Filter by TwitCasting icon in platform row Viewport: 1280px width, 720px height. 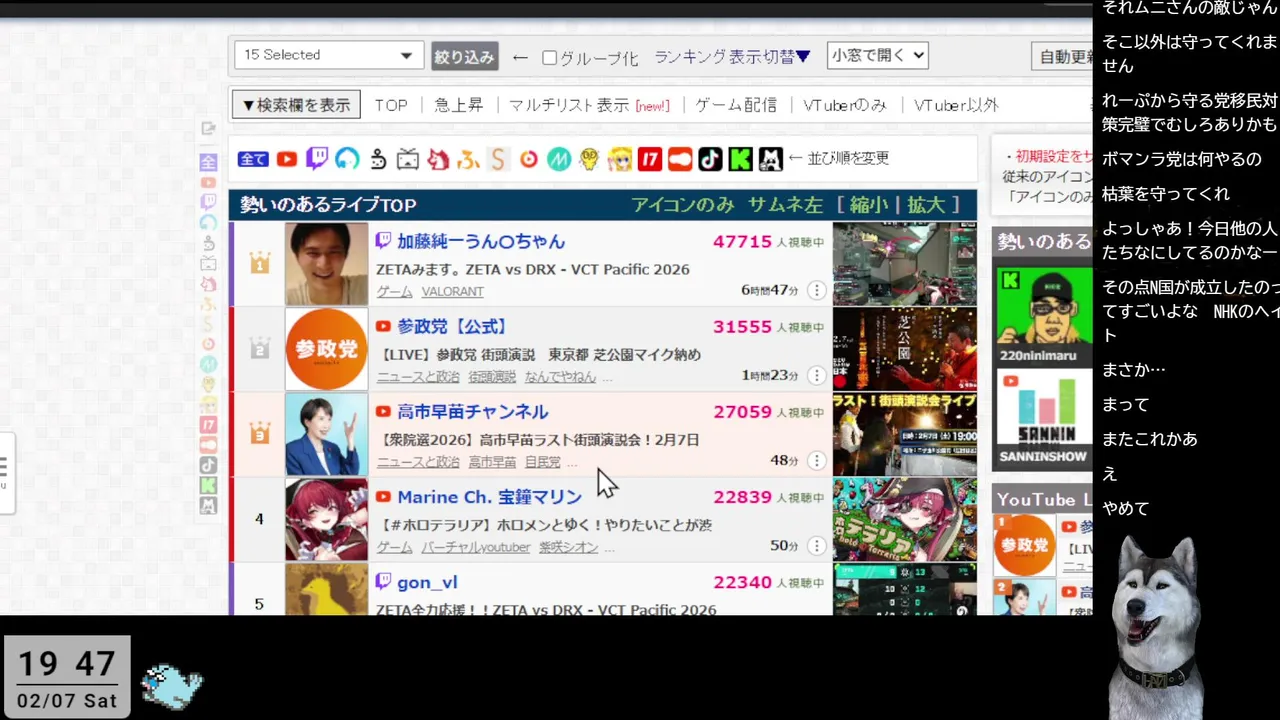(x=378, y=158)
